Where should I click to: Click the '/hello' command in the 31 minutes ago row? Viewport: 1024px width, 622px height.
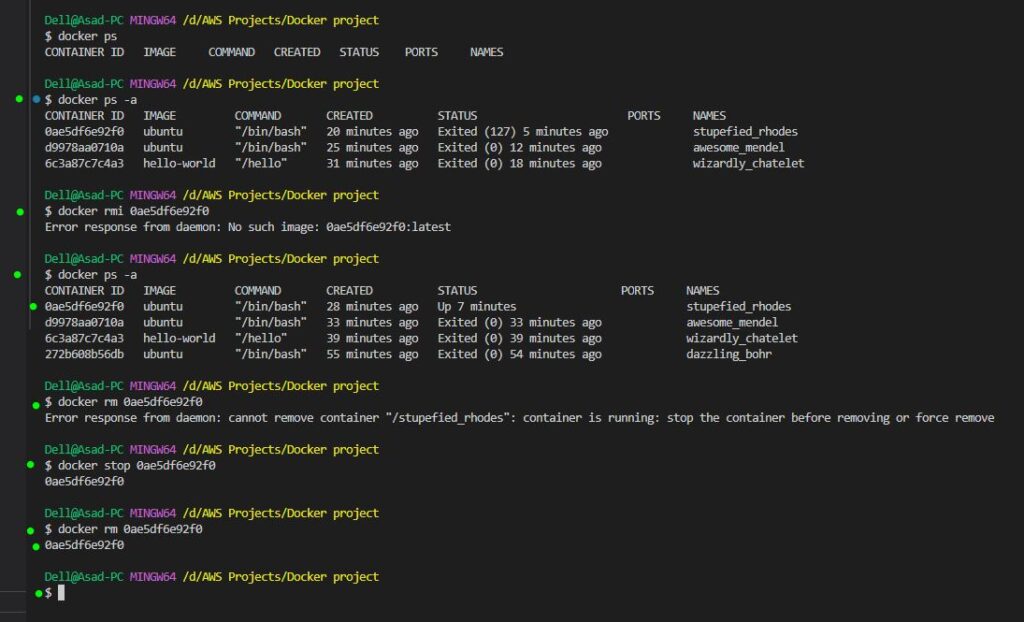pos(261,163)
